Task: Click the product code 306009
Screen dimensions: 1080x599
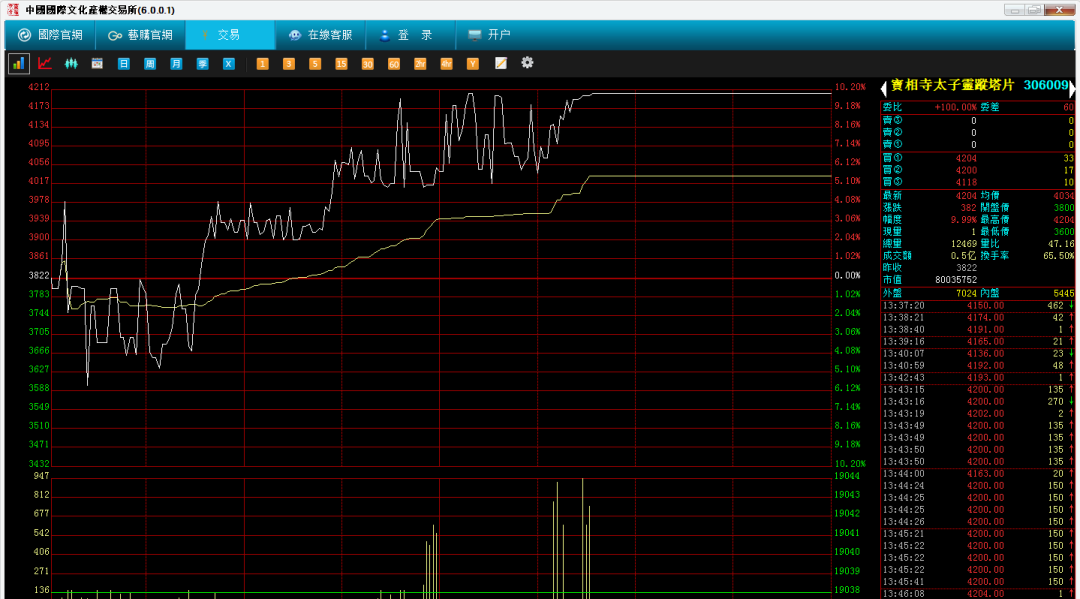Action: click(1046, 85)
